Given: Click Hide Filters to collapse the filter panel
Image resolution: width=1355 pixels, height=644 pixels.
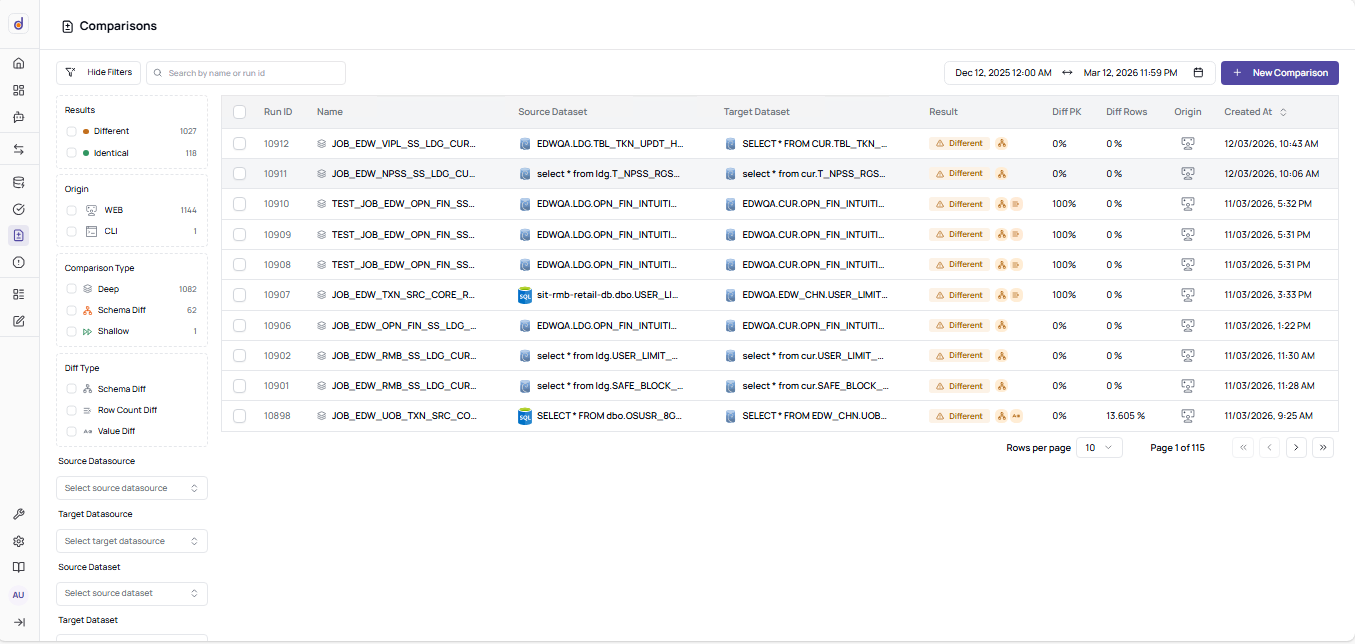Looking at the screenshot, I should (98, 72).
